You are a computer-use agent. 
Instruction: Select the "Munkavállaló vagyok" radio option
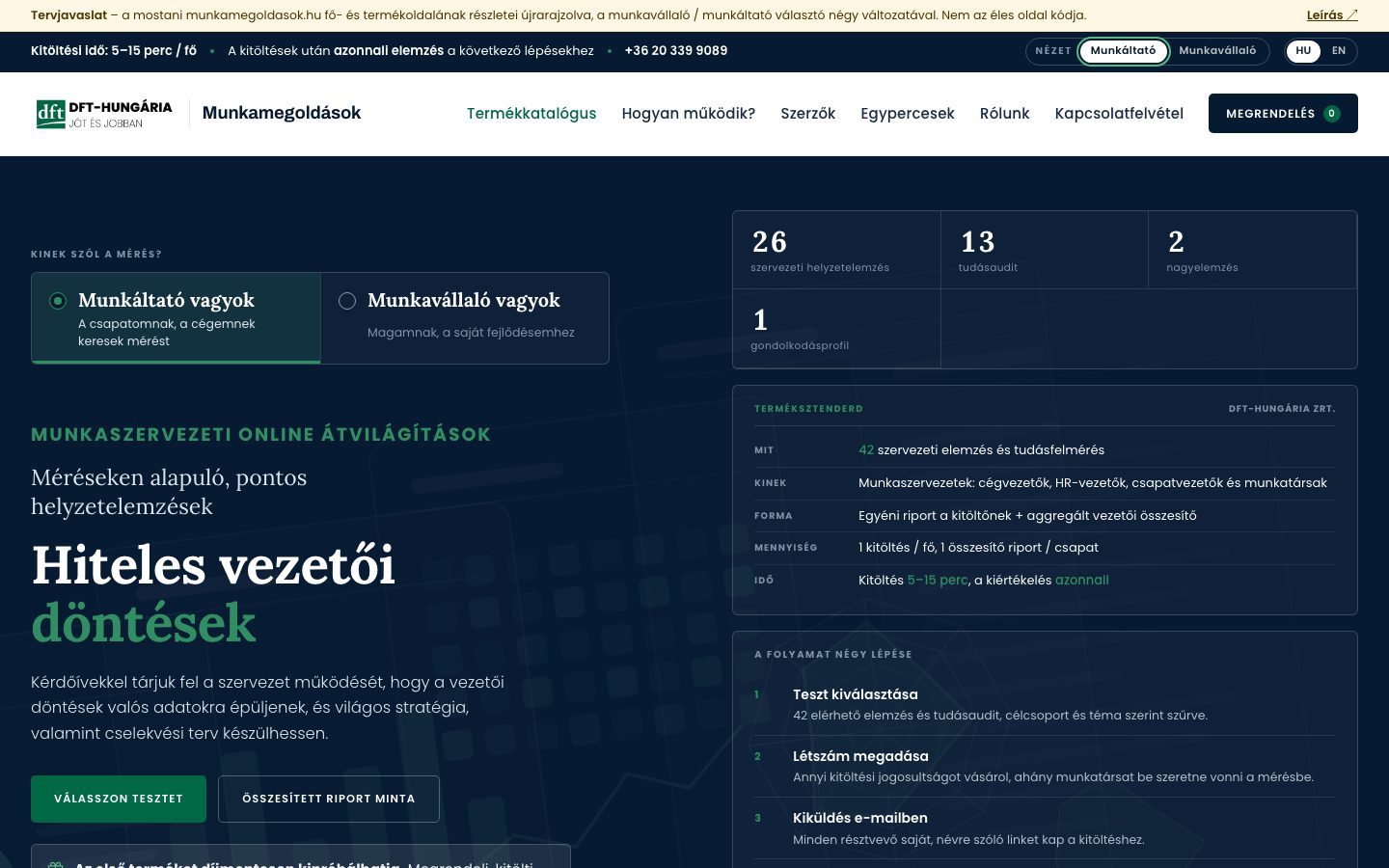coord(464,318)
